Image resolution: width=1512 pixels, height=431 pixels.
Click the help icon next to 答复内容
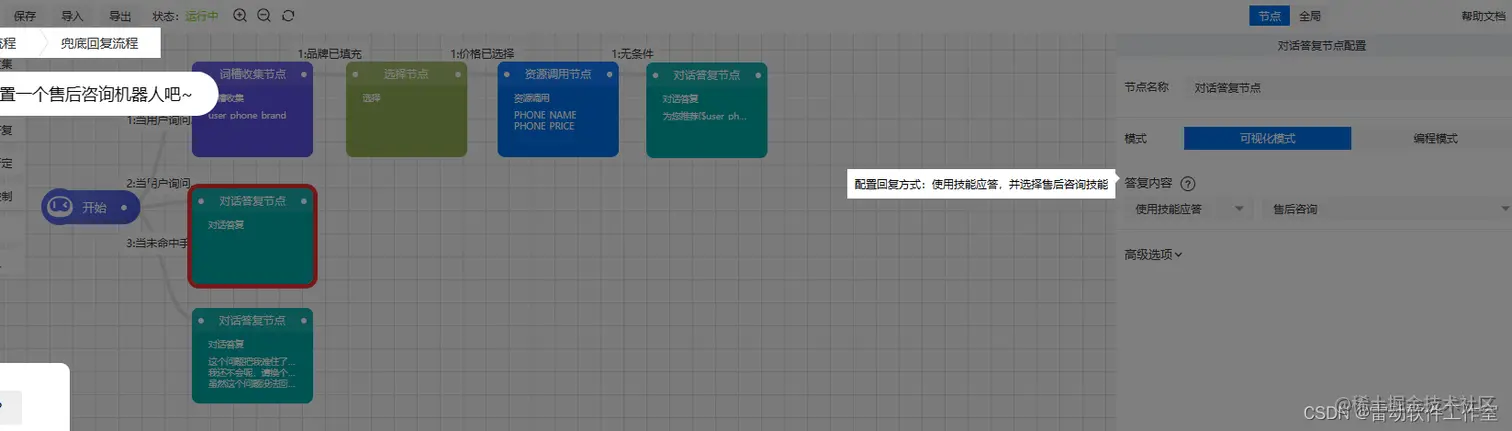tap(1188, 184)
